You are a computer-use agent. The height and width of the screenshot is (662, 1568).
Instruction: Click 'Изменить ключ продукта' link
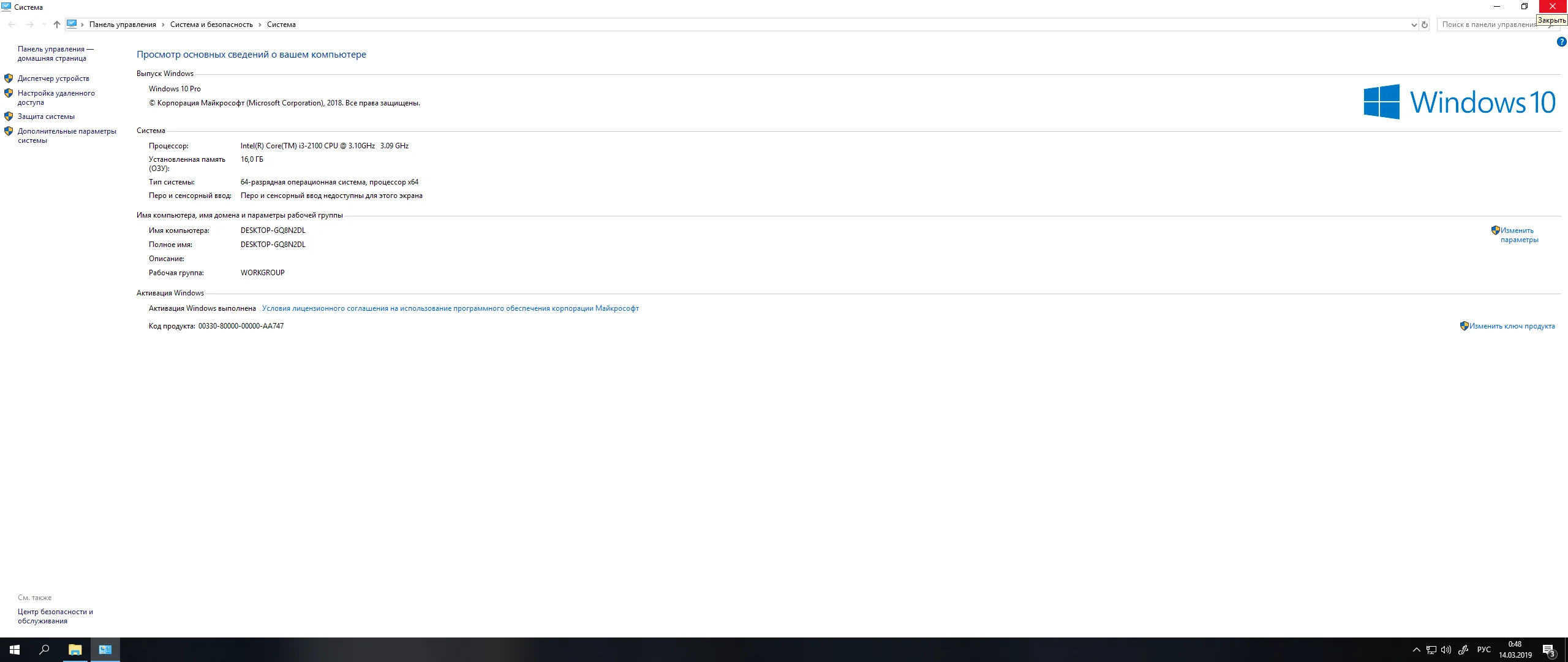(1512, 326)
